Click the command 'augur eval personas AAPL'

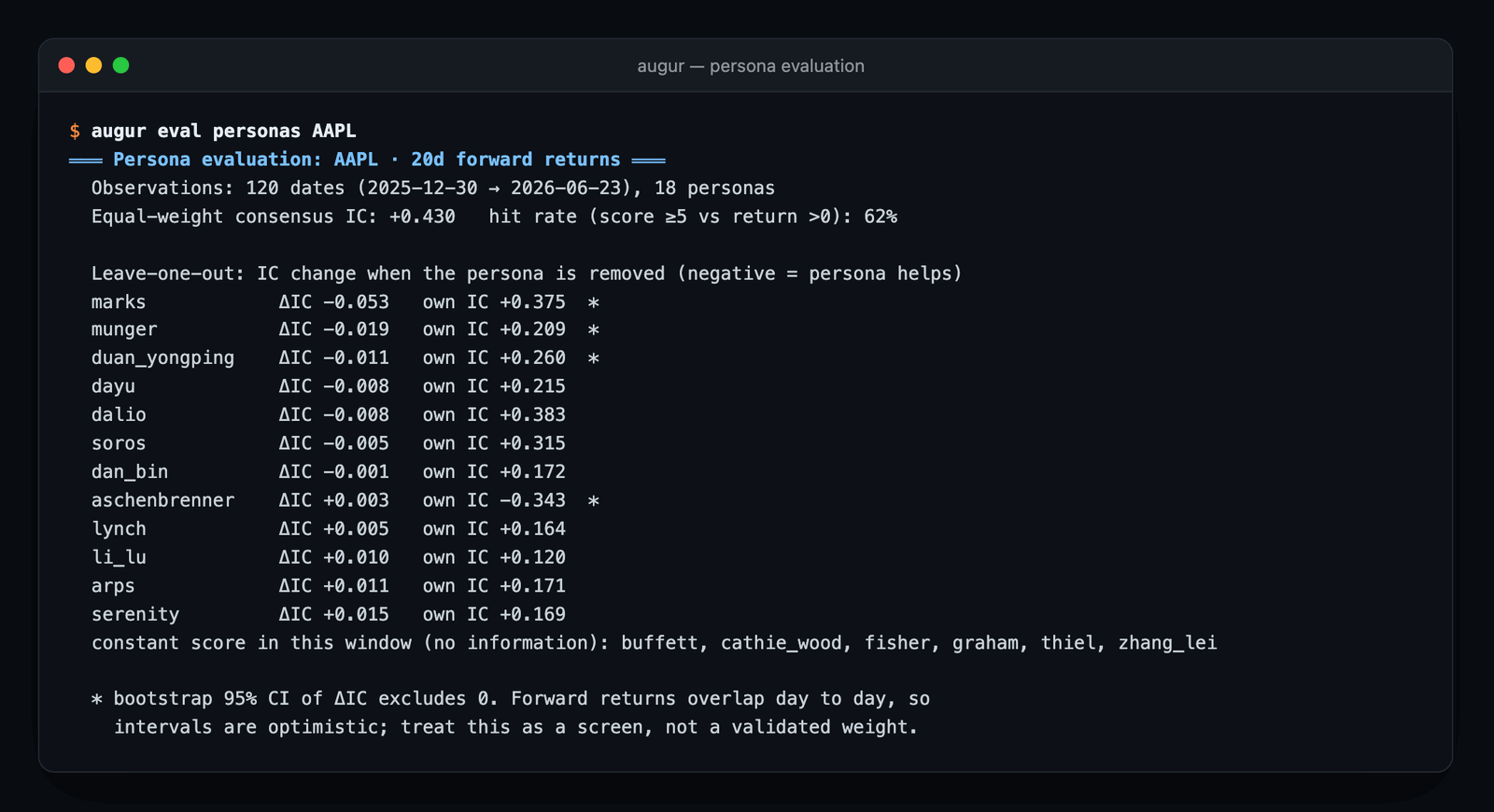click(x=223, y=132)
